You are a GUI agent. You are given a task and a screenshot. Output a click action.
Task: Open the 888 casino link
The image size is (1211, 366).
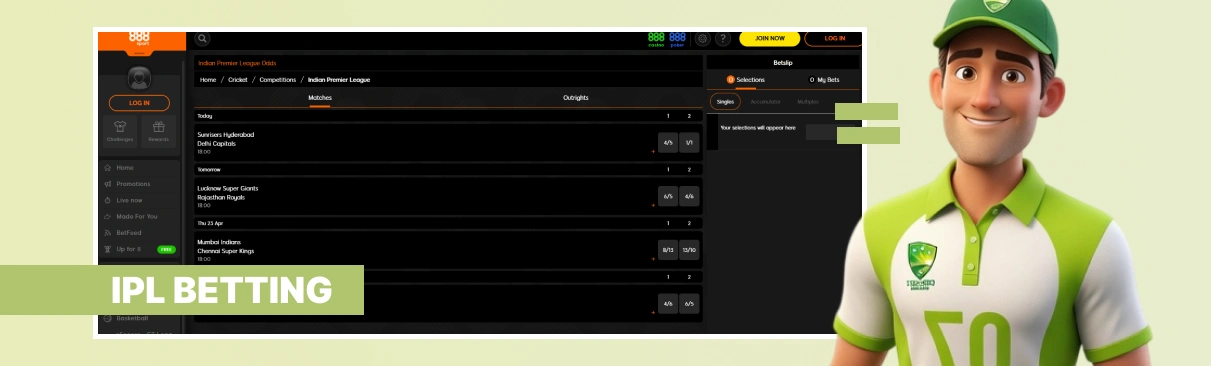click(x=656, y=39)
